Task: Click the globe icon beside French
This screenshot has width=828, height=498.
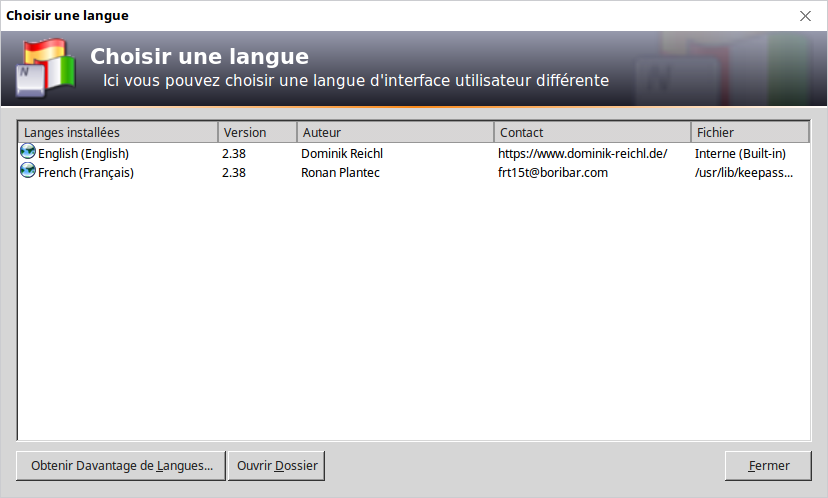Action: click(x=27, y=172)
